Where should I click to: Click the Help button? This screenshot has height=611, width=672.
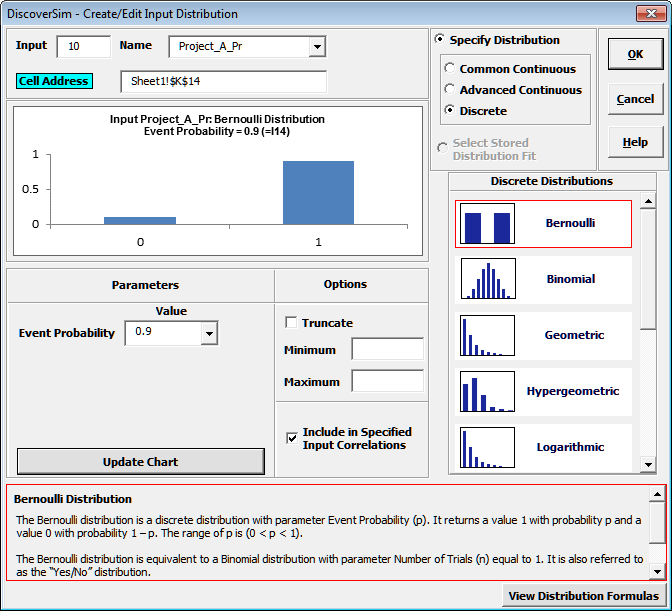point(635,142)
